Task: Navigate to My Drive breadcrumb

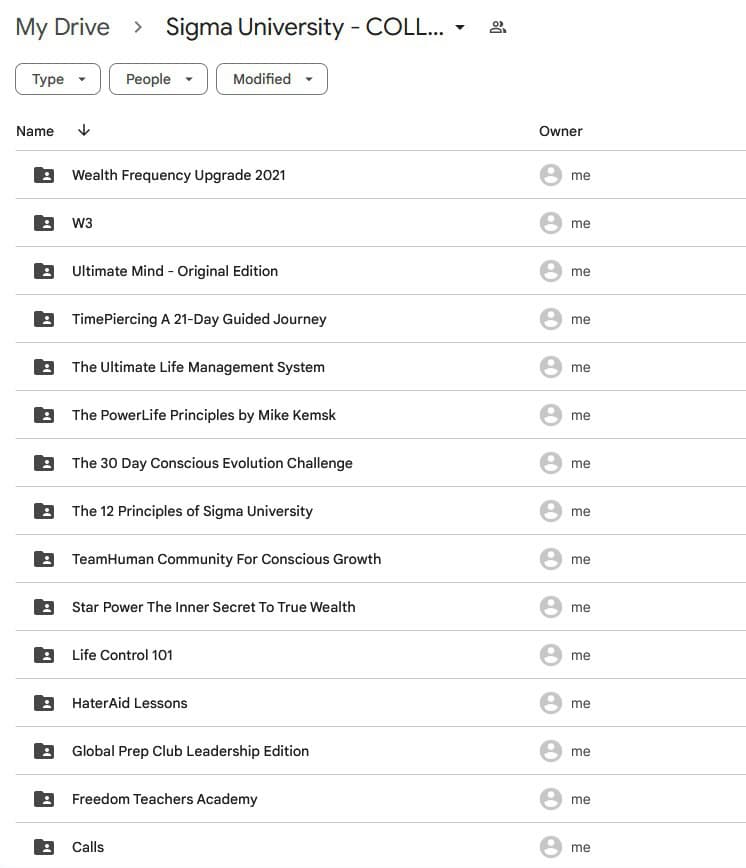Action: pos(63,28)
